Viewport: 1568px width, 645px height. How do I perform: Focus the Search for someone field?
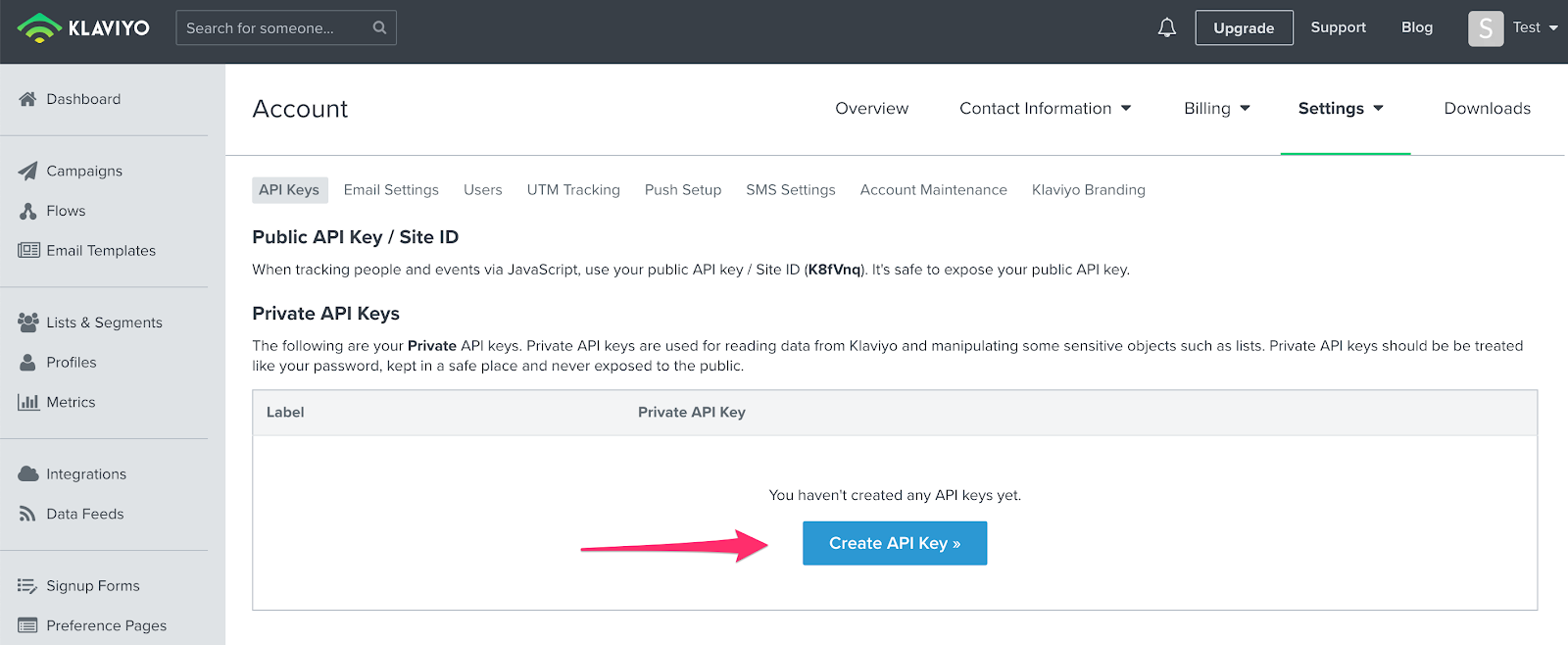point(272,27)
